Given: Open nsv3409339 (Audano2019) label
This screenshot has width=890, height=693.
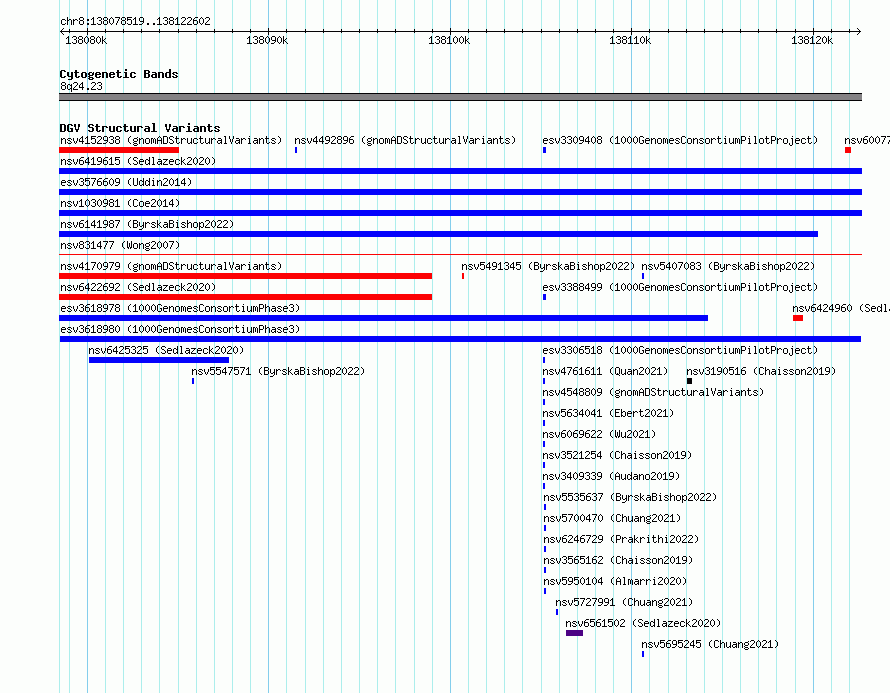Looking at the screenshot, I should (611, 476).
